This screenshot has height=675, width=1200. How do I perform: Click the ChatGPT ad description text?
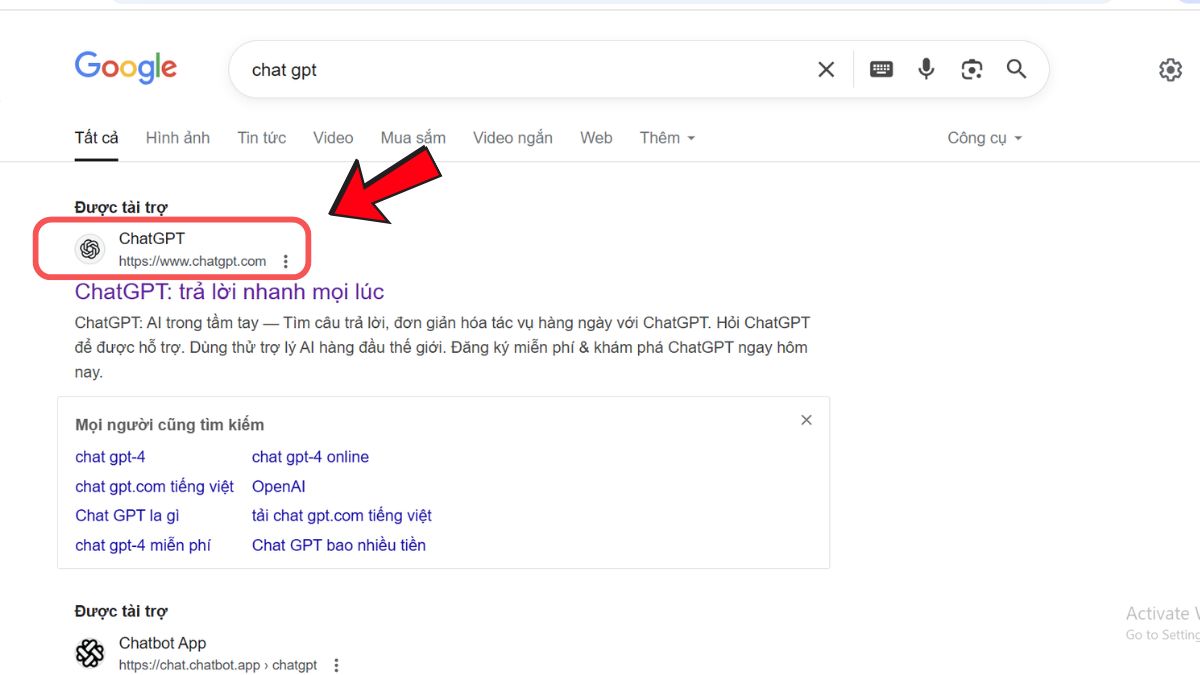point(442,348)
